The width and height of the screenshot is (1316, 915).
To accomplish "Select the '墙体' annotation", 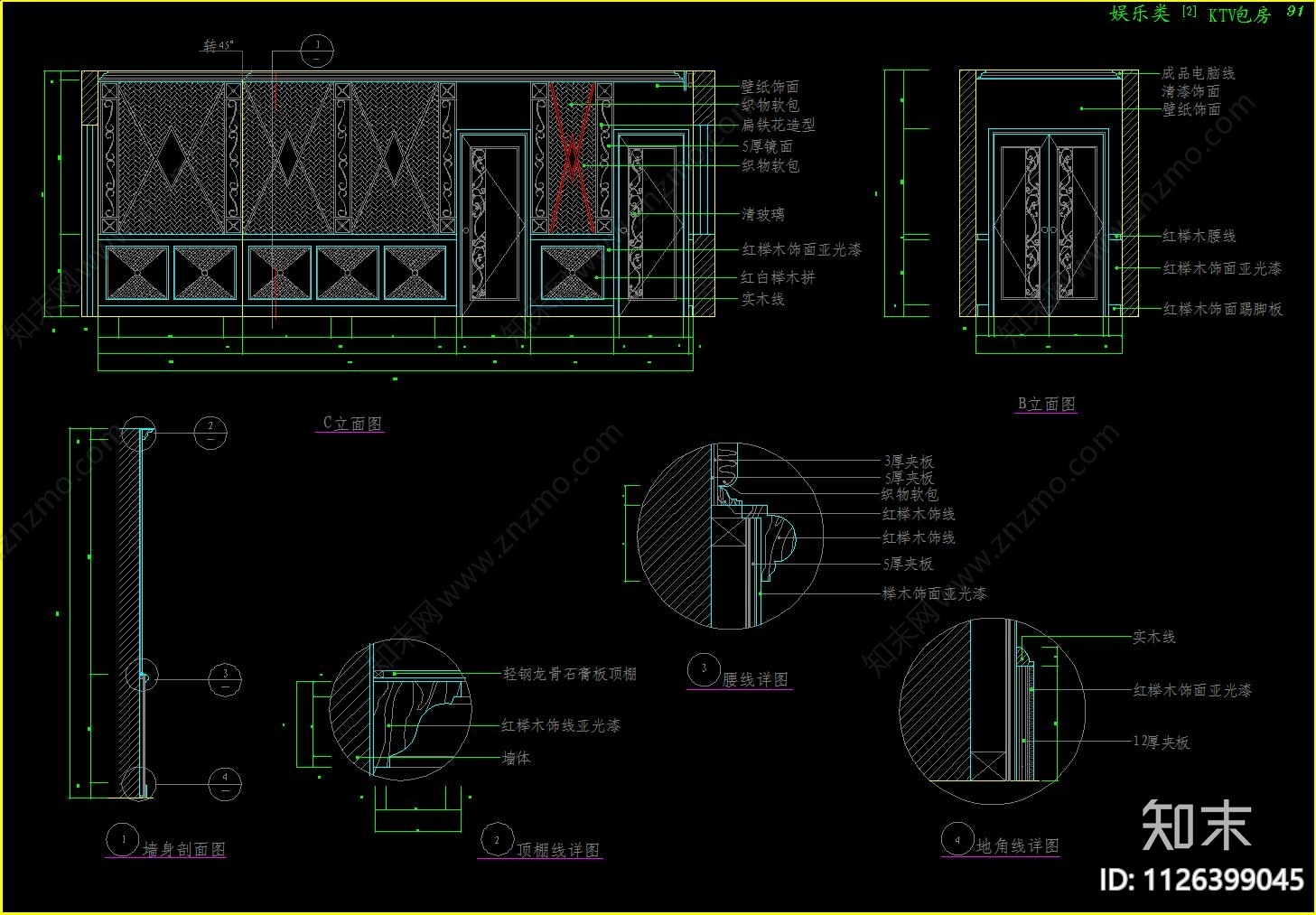I will (x=516, y=759).
